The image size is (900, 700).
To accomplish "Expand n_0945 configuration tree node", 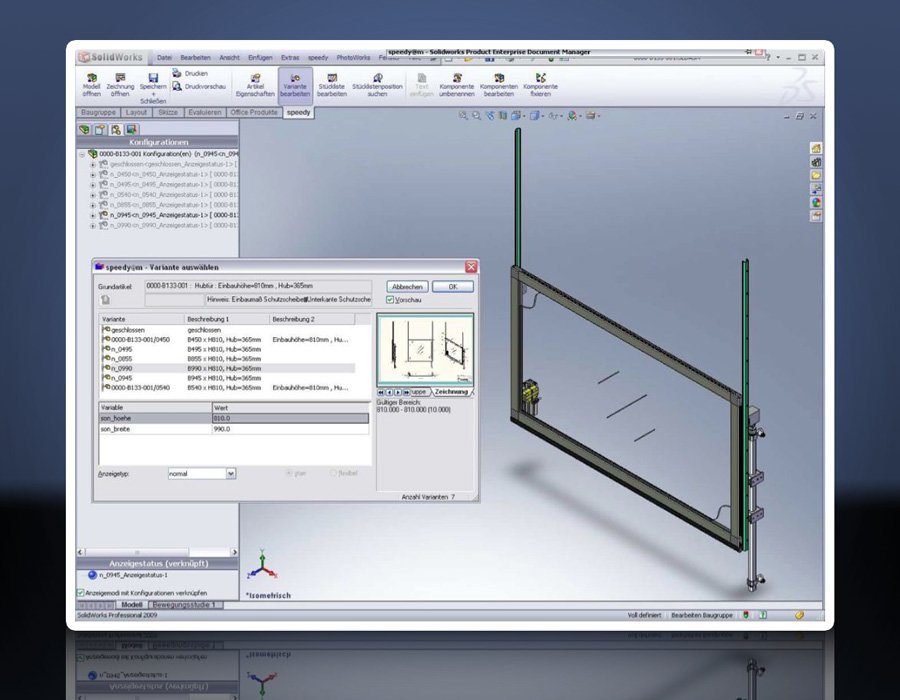I will click(93, 216).
